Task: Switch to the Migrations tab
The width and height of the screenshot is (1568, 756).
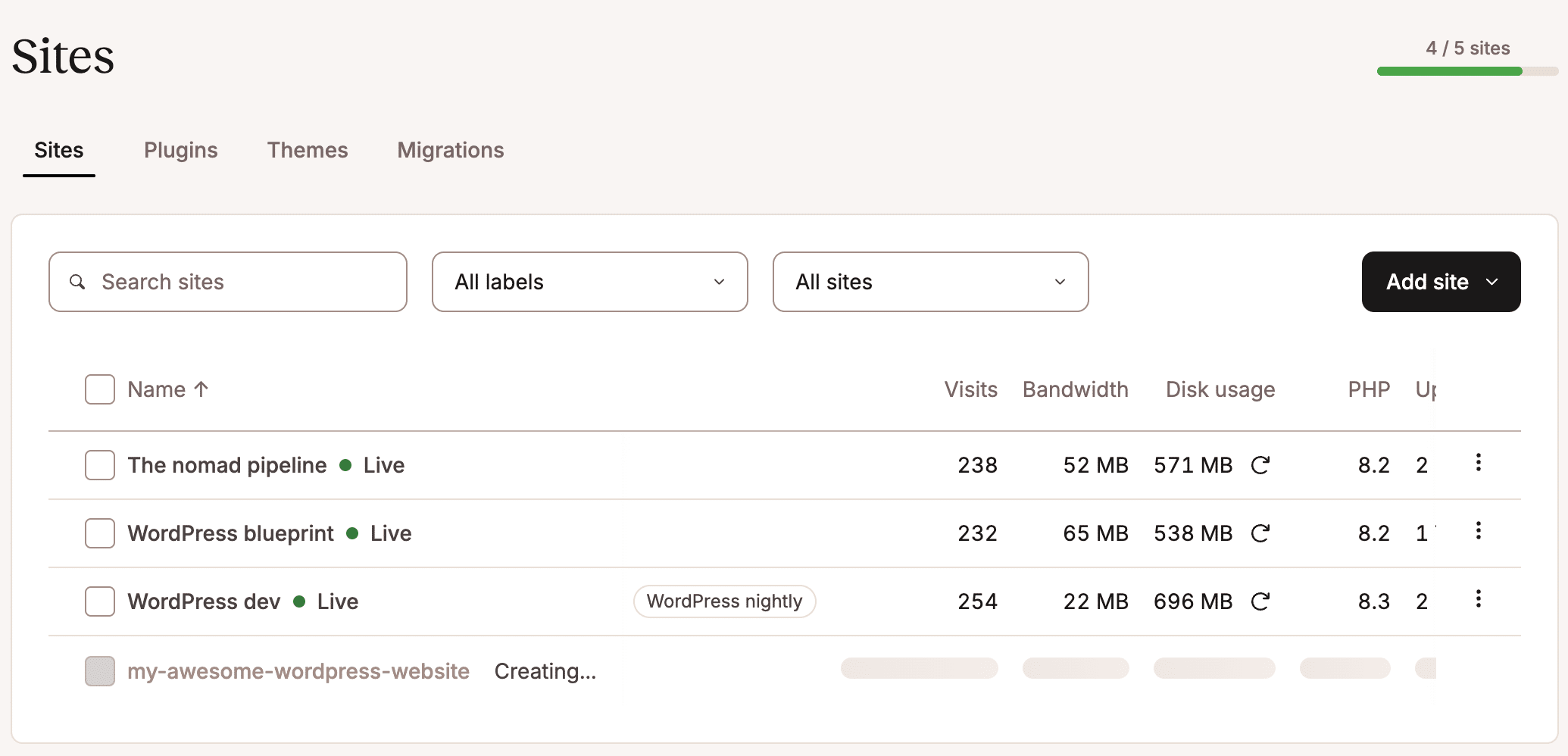Action: click(451, 150)
